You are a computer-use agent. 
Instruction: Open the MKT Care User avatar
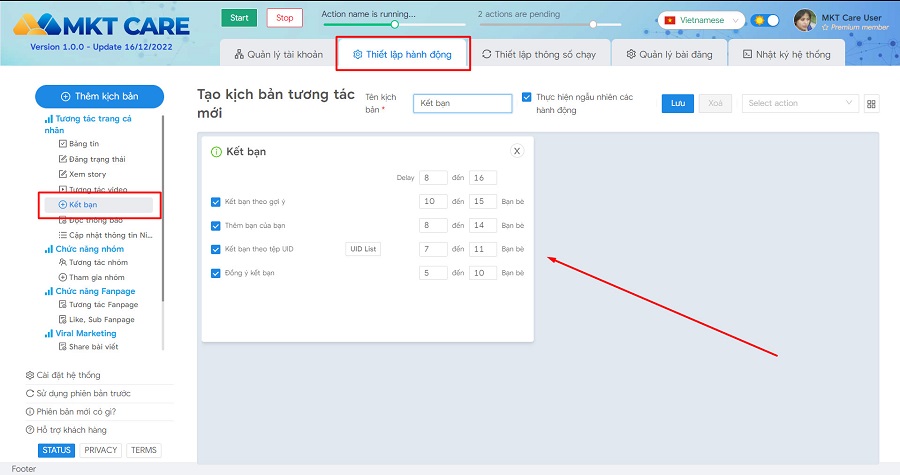point(804,21)
